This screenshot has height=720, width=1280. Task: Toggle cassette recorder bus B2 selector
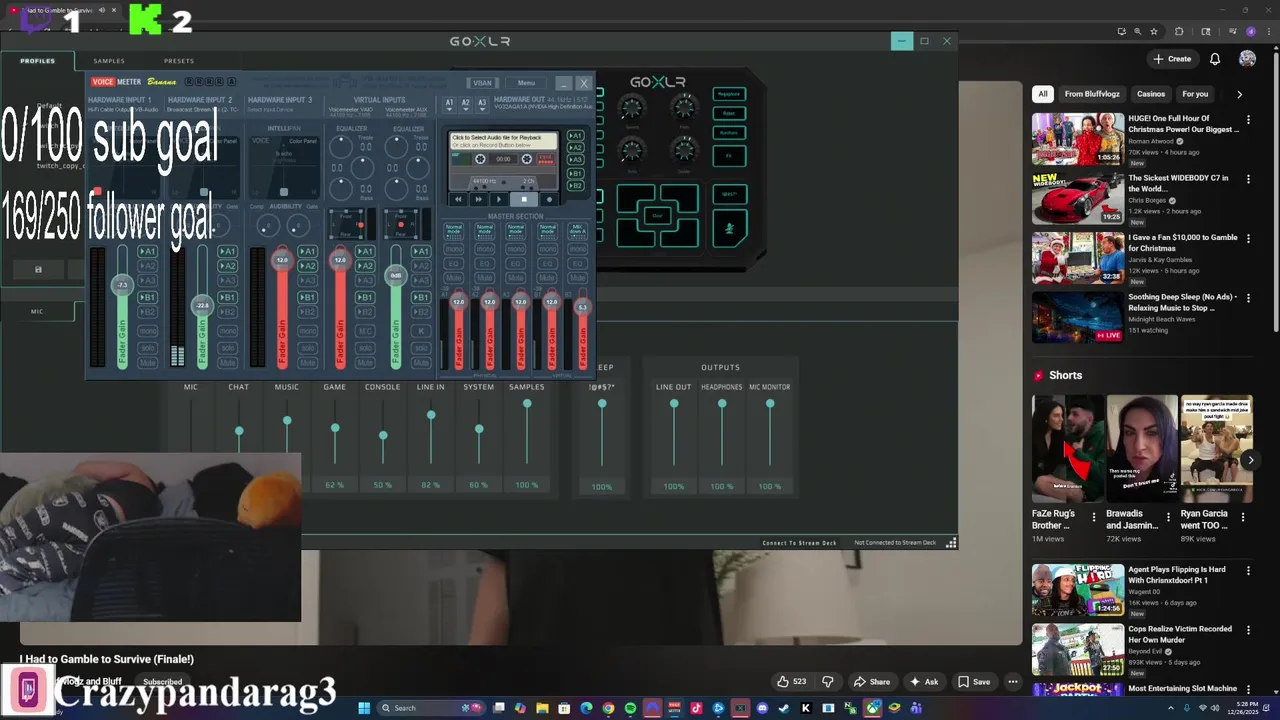pos(576,186)
